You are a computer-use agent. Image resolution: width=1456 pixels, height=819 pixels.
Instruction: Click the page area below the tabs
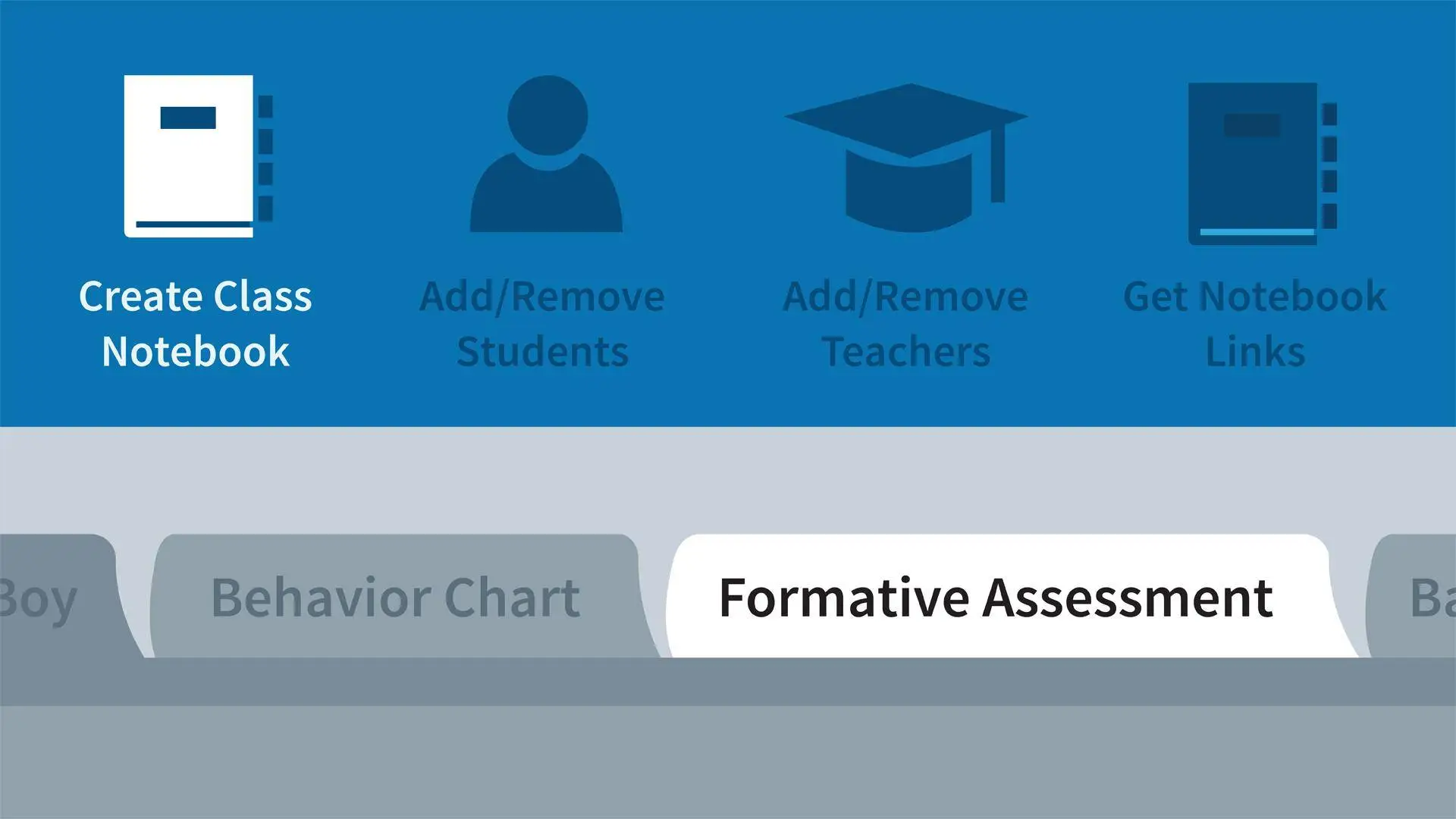[728, 762]
